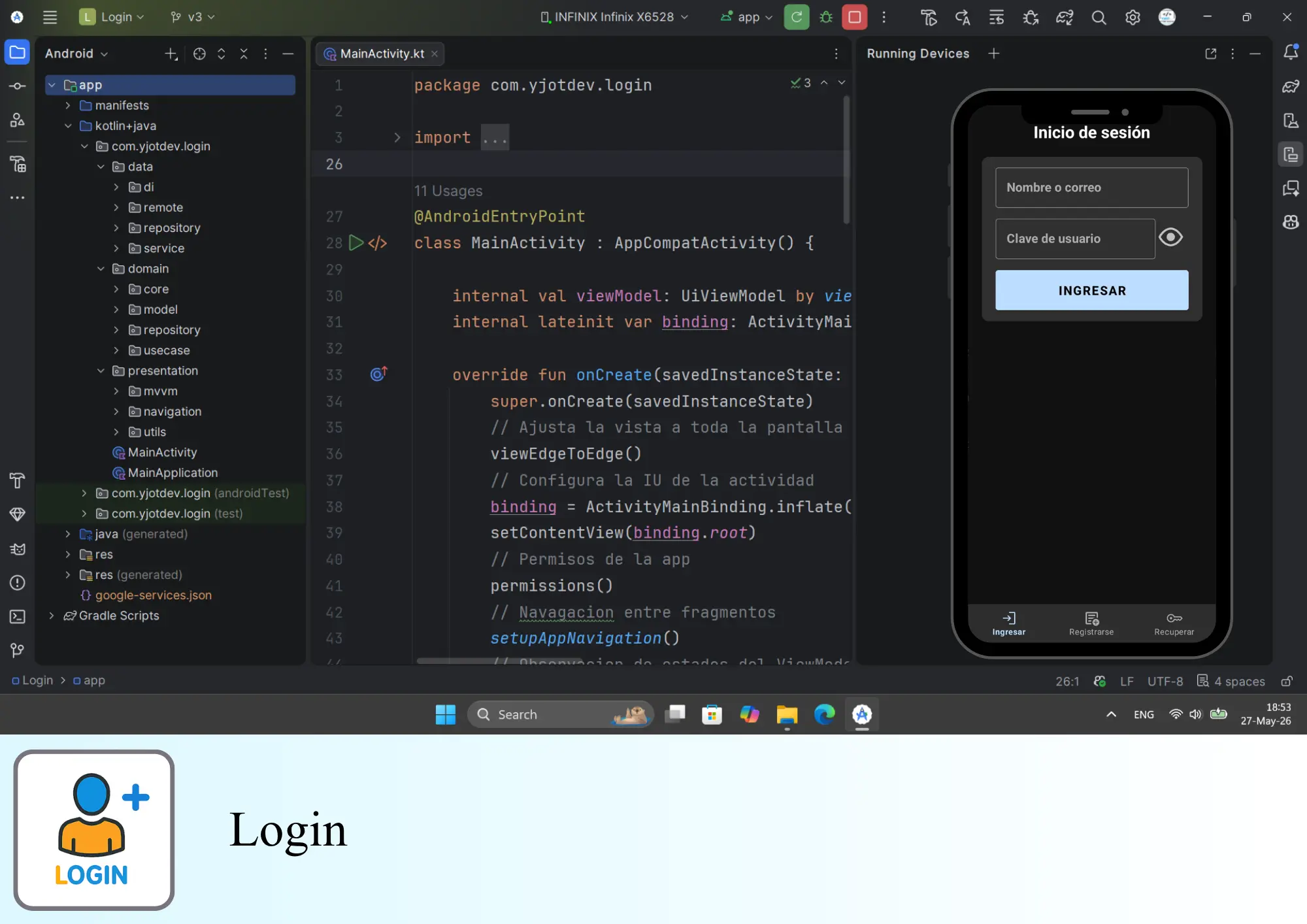This screenshot has height=924, width=1307.
Task: Click the taskbar Search box
Action: (561, 714)
